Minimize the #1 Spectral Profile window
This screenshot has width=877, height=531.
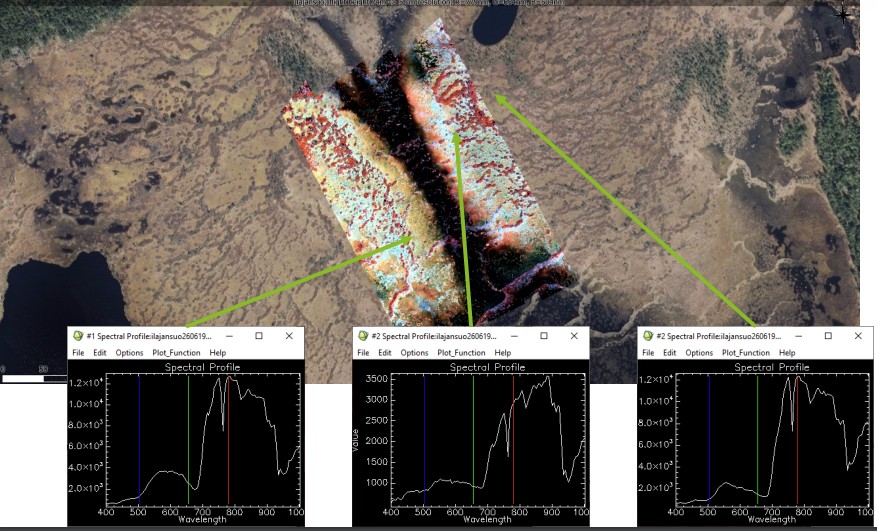pos(227,336)
